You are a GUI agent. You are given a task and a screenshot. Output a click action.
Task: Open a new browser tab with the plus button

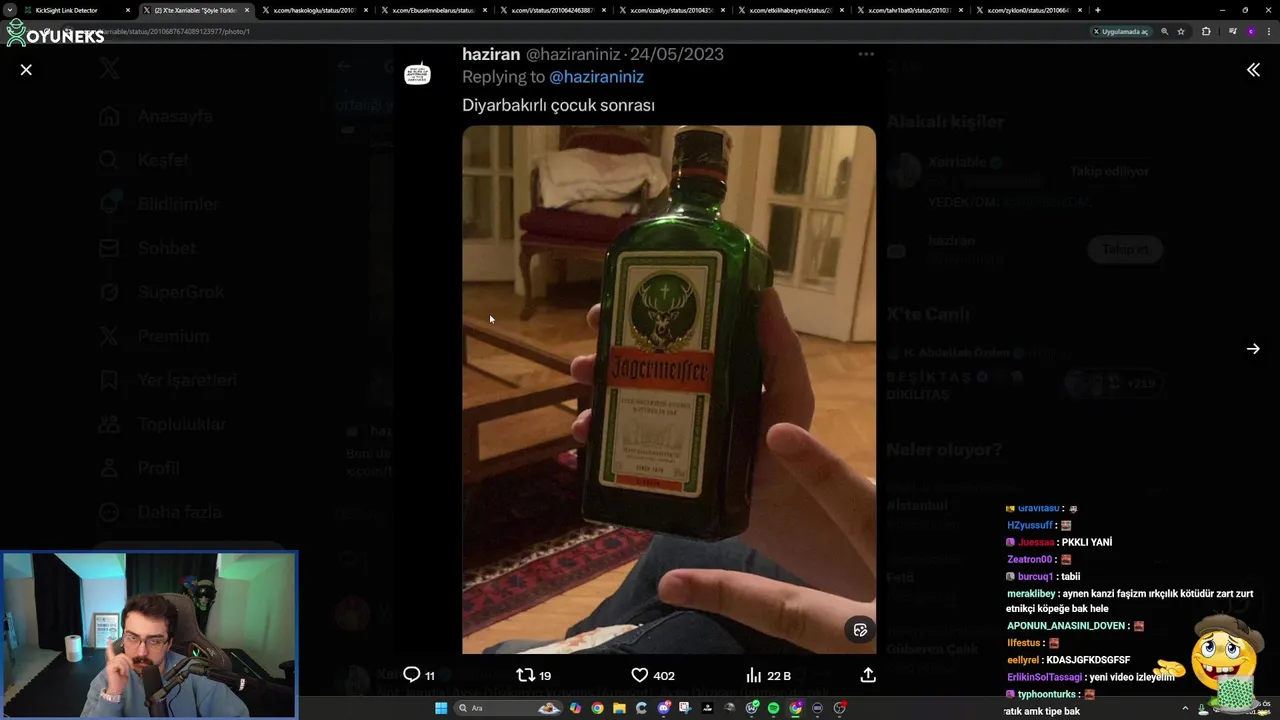pos(1098,10)
